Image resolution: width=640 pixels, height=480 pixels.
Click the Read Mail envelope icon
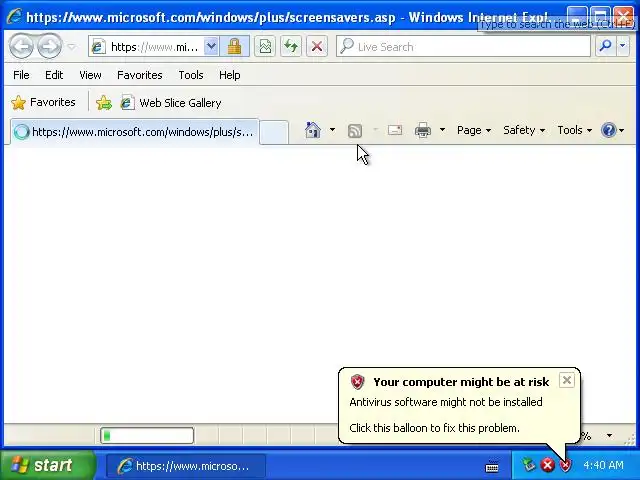pos(395,130)
